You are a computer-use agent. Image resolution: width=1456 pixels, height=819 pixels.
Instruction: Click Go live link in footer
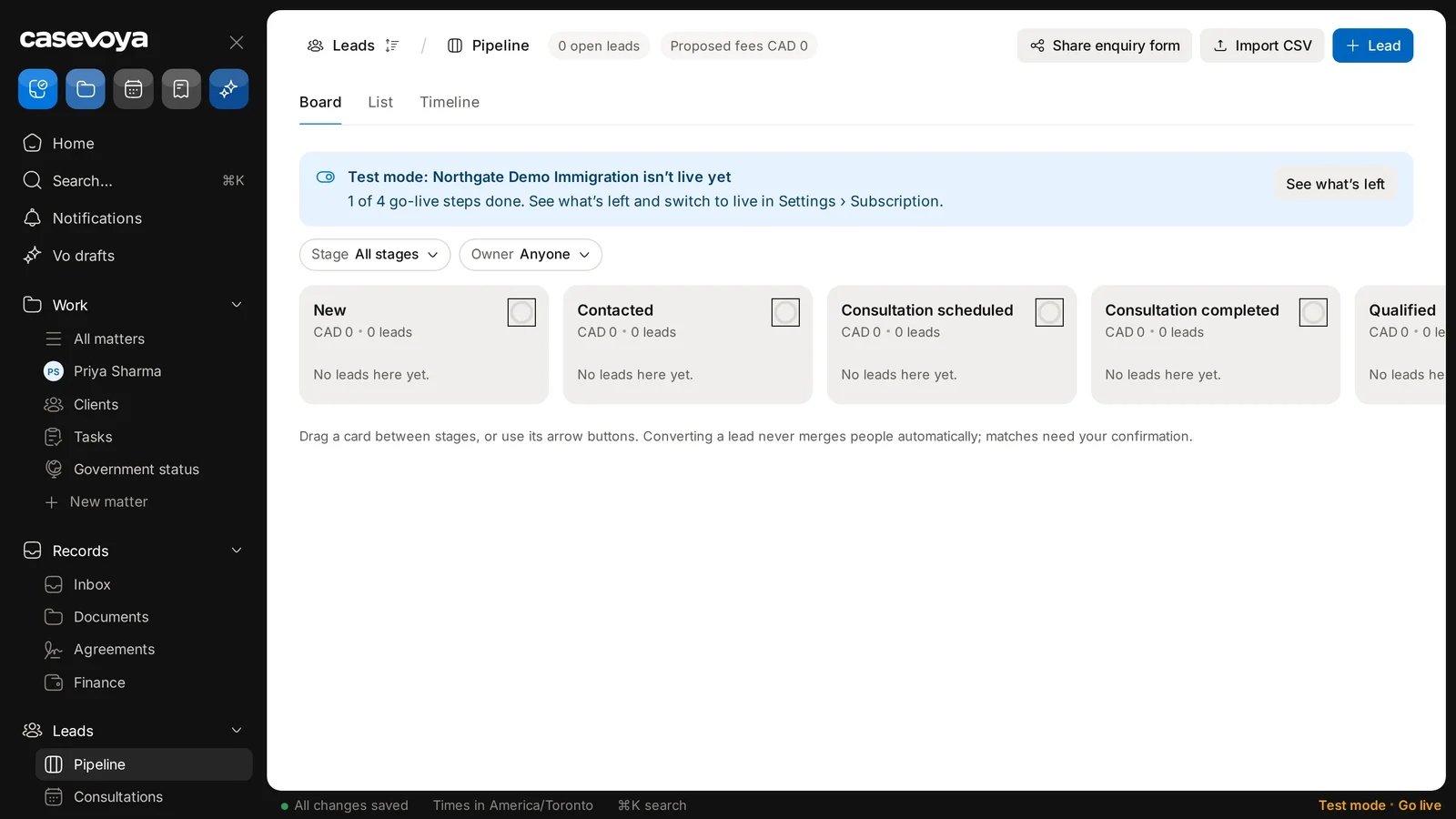point(1420,805)
